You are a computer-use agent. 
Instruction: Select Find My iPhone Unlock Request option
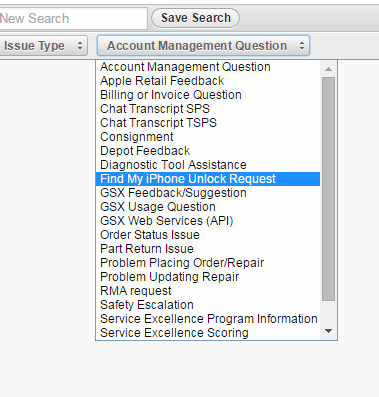pos(208,179)
